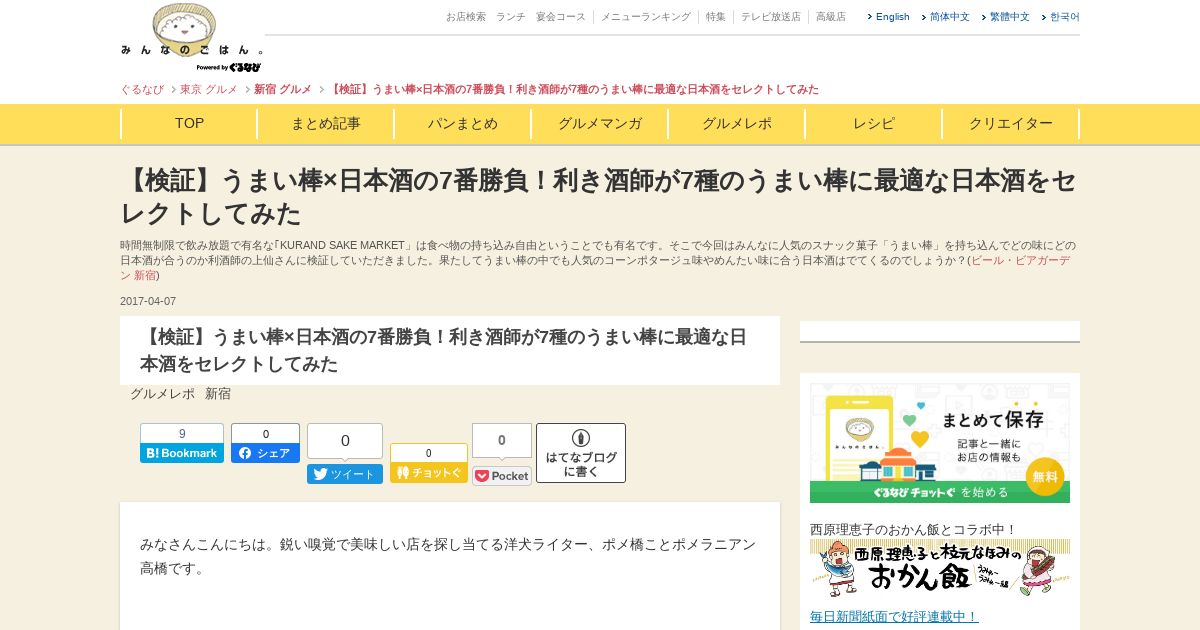The image size is (1200, 630).
Task: Click the グルメレポ category tag
Action: pyautogui.click(x=162, y=394)
